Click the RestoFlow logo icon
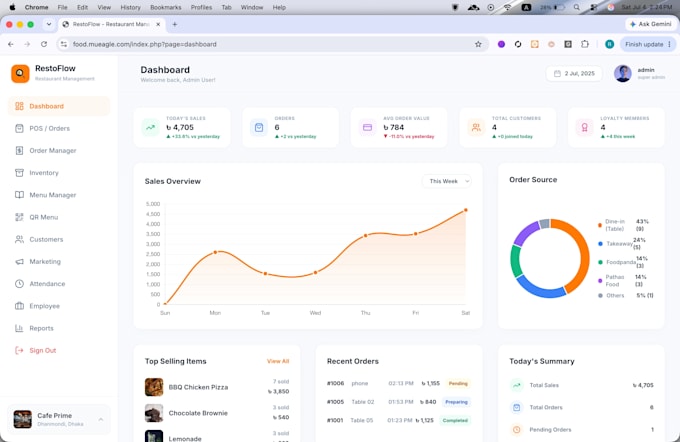 click(x=20, y=73)
